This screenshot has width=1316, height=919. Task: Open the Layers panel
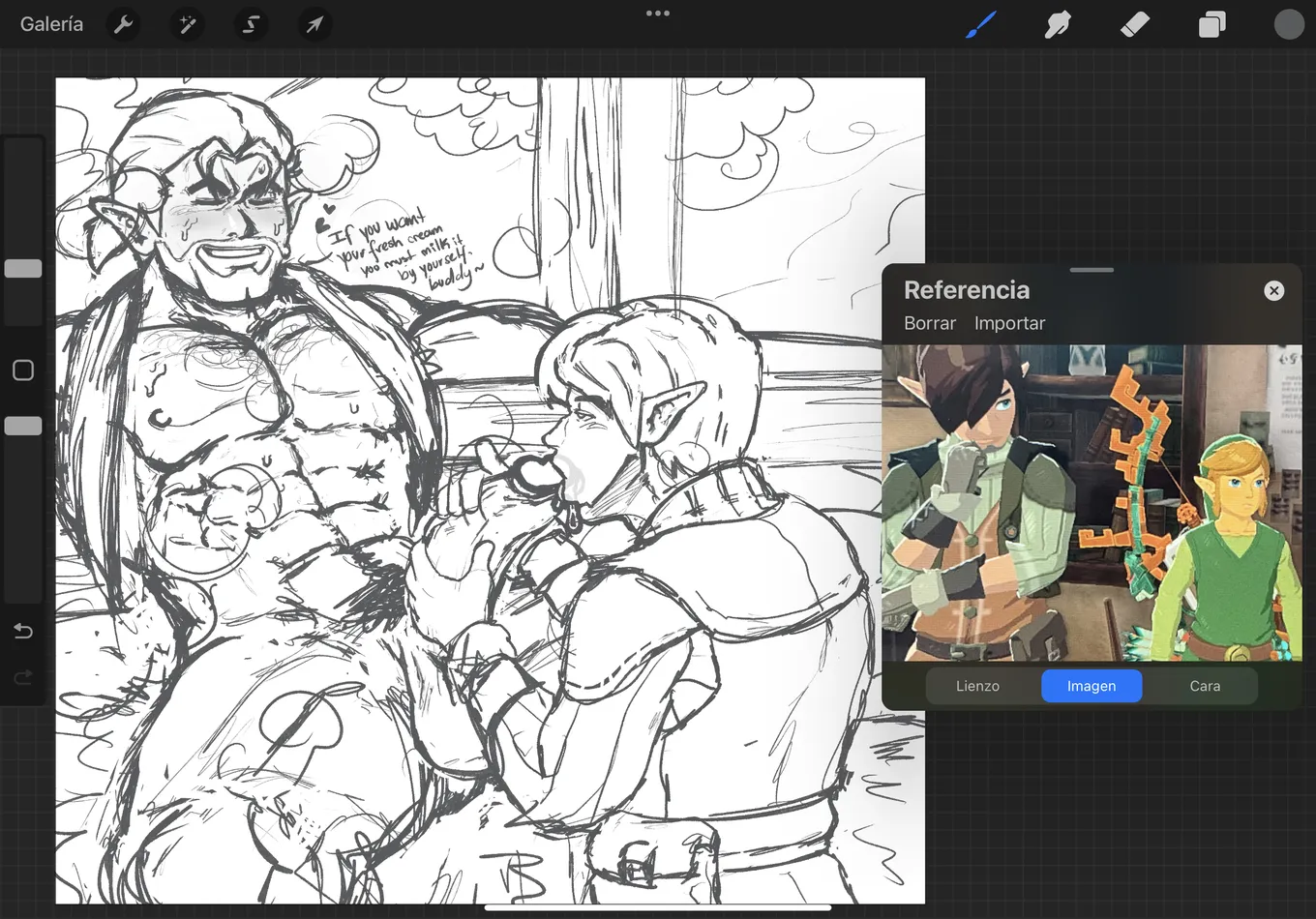[x=1211, y=24]
